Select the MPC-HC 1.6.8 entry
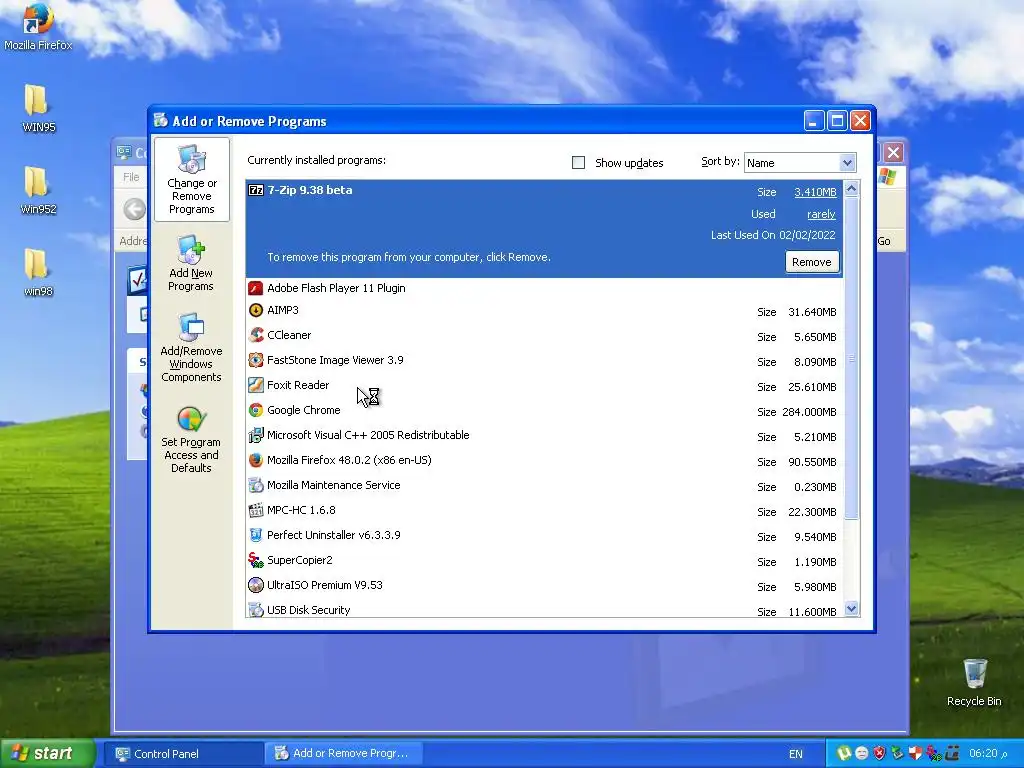1024x768 pixels. [545, 511]
